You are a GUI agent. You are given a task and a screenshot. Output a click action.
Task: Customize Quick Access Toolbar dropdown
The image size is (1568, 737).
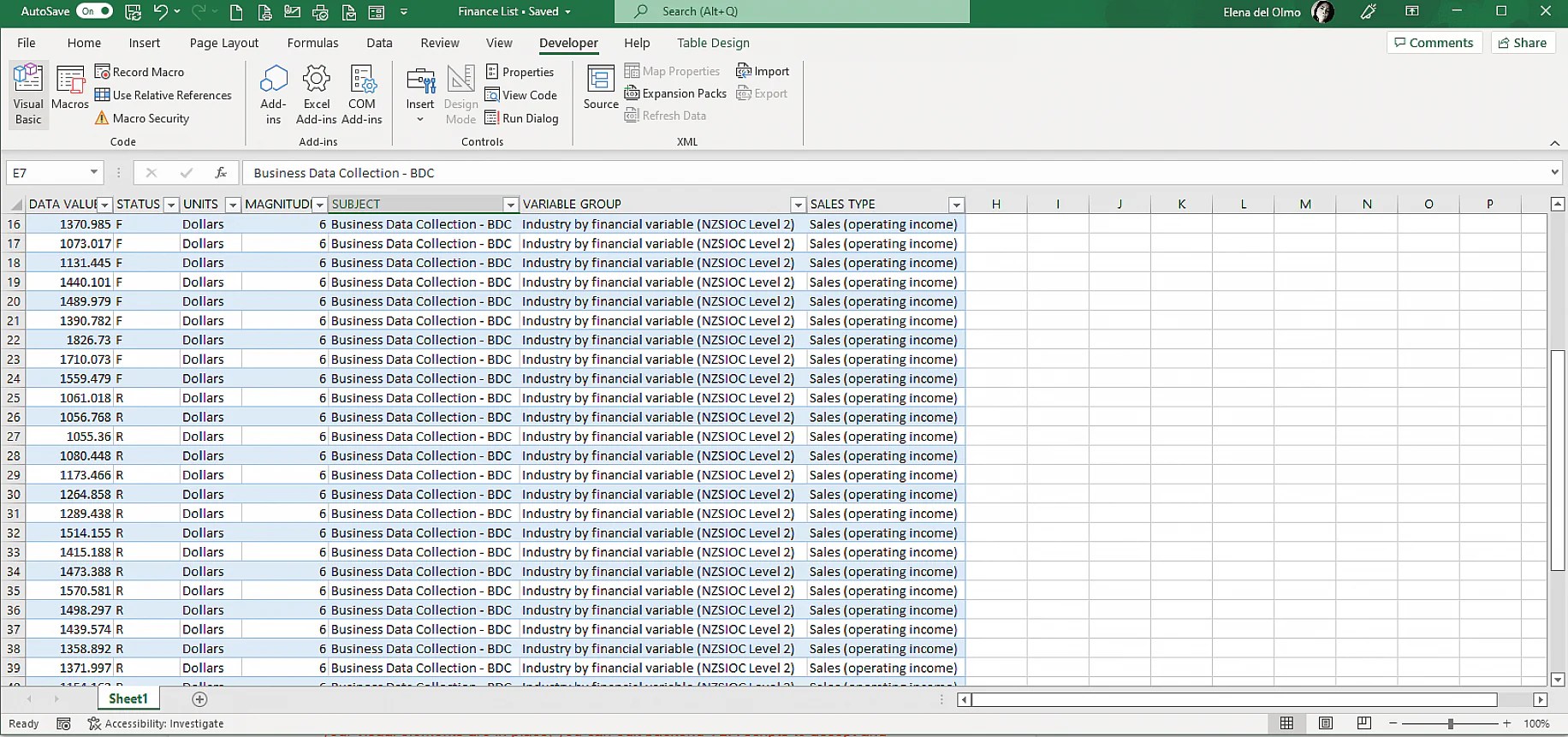click(x=404, y=12)
